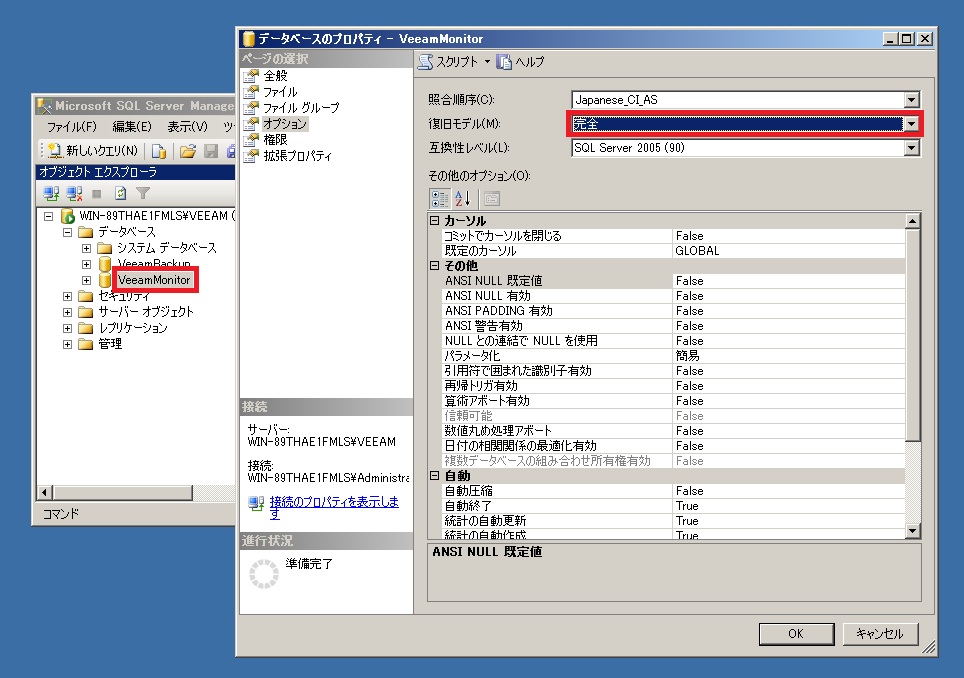
Task: Click Disconnect icon in Object Explorer toolbar
Action: (74, 194)
